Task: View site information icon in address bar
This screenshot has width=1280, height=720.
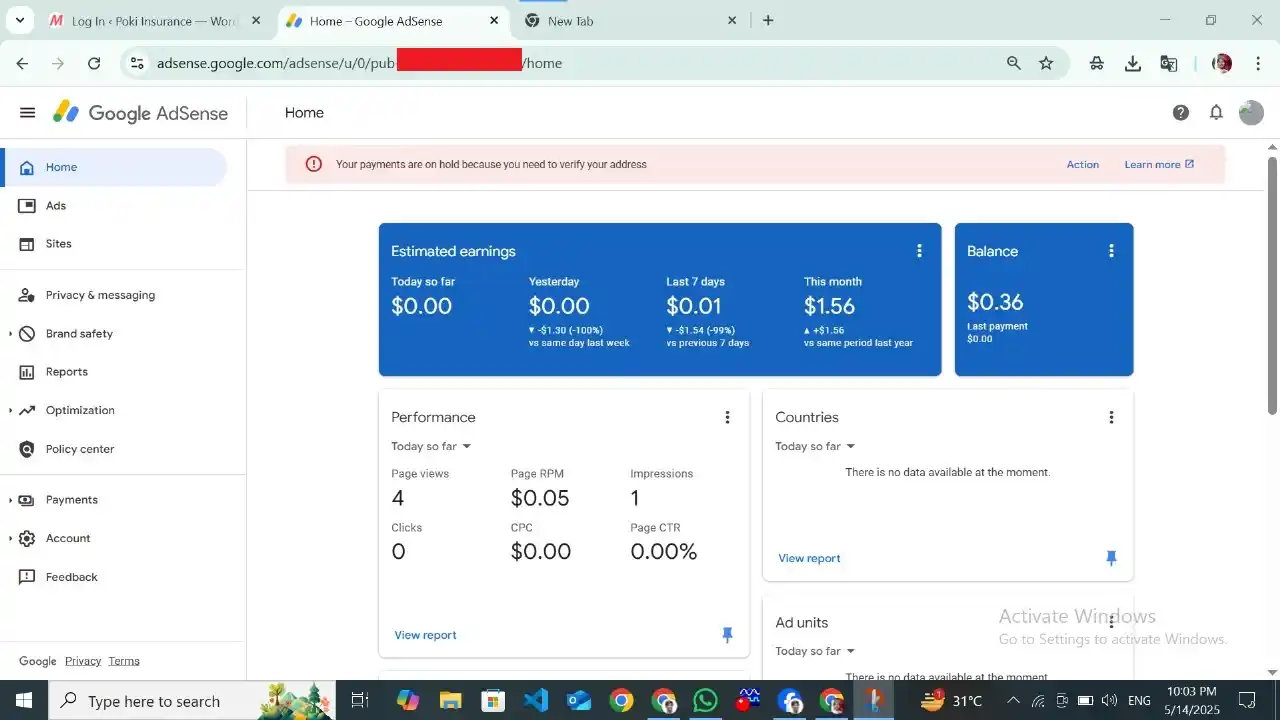Action: pyautogui.click(x=138, y=63)
